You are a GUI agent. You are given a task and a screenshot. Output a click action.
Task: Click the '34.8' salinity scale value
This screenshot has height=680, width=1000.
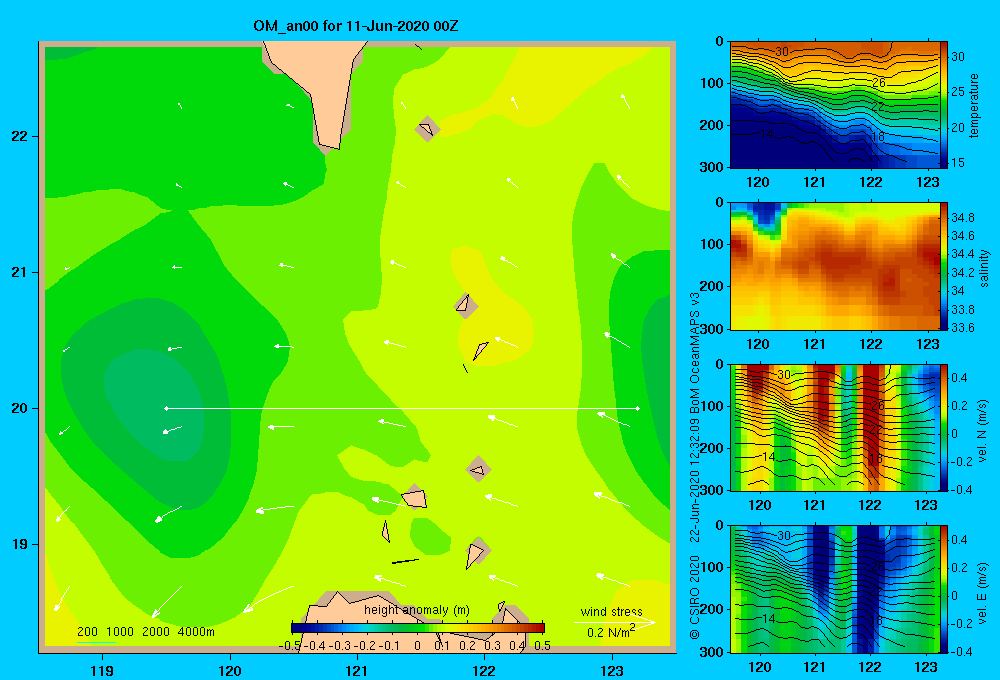(963, 218)
